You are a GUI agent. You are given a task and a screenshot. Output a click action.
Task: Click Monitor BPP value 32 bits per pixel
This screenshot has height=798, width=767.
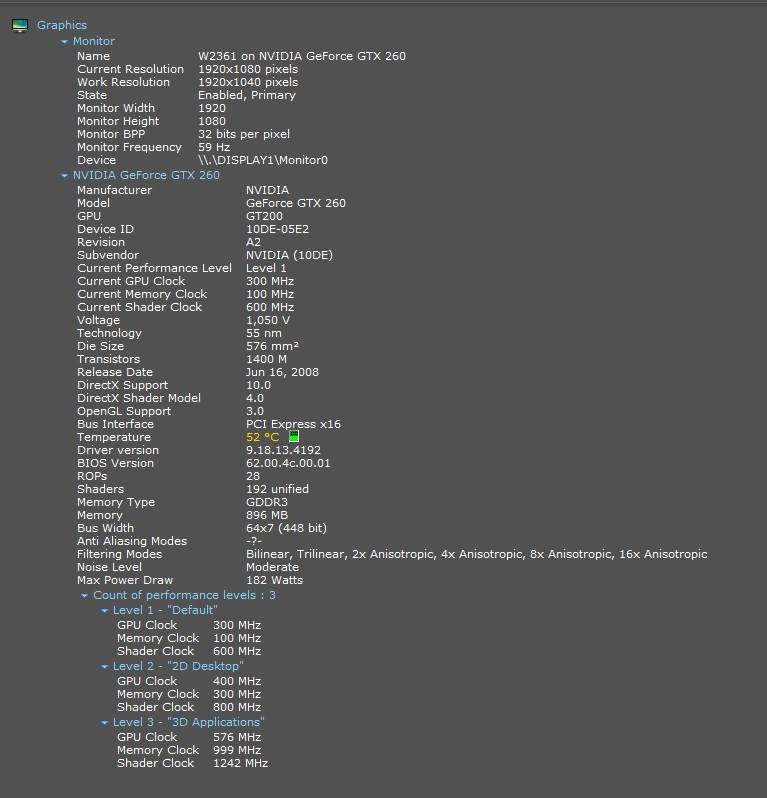244,134
